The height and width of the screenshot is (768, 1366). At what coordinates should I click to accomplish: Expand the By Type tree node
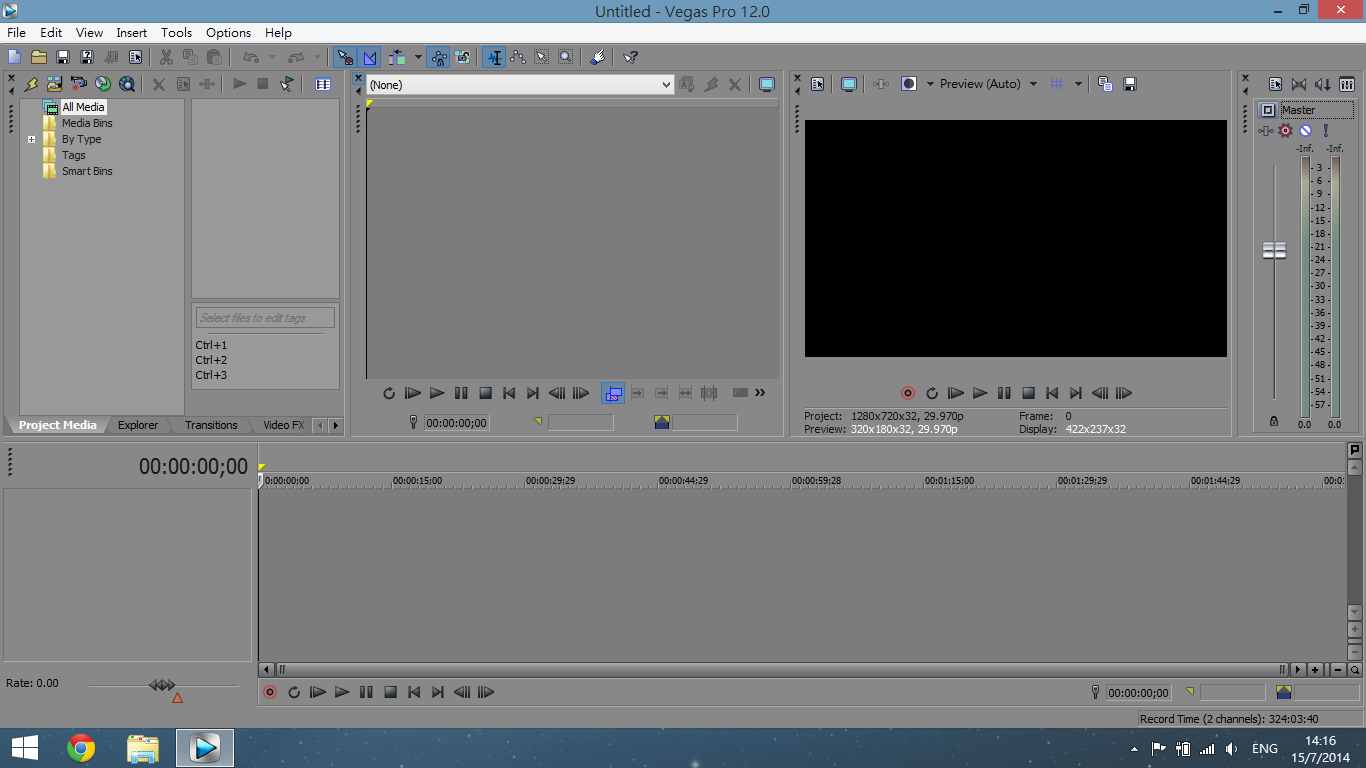(32, 140)
